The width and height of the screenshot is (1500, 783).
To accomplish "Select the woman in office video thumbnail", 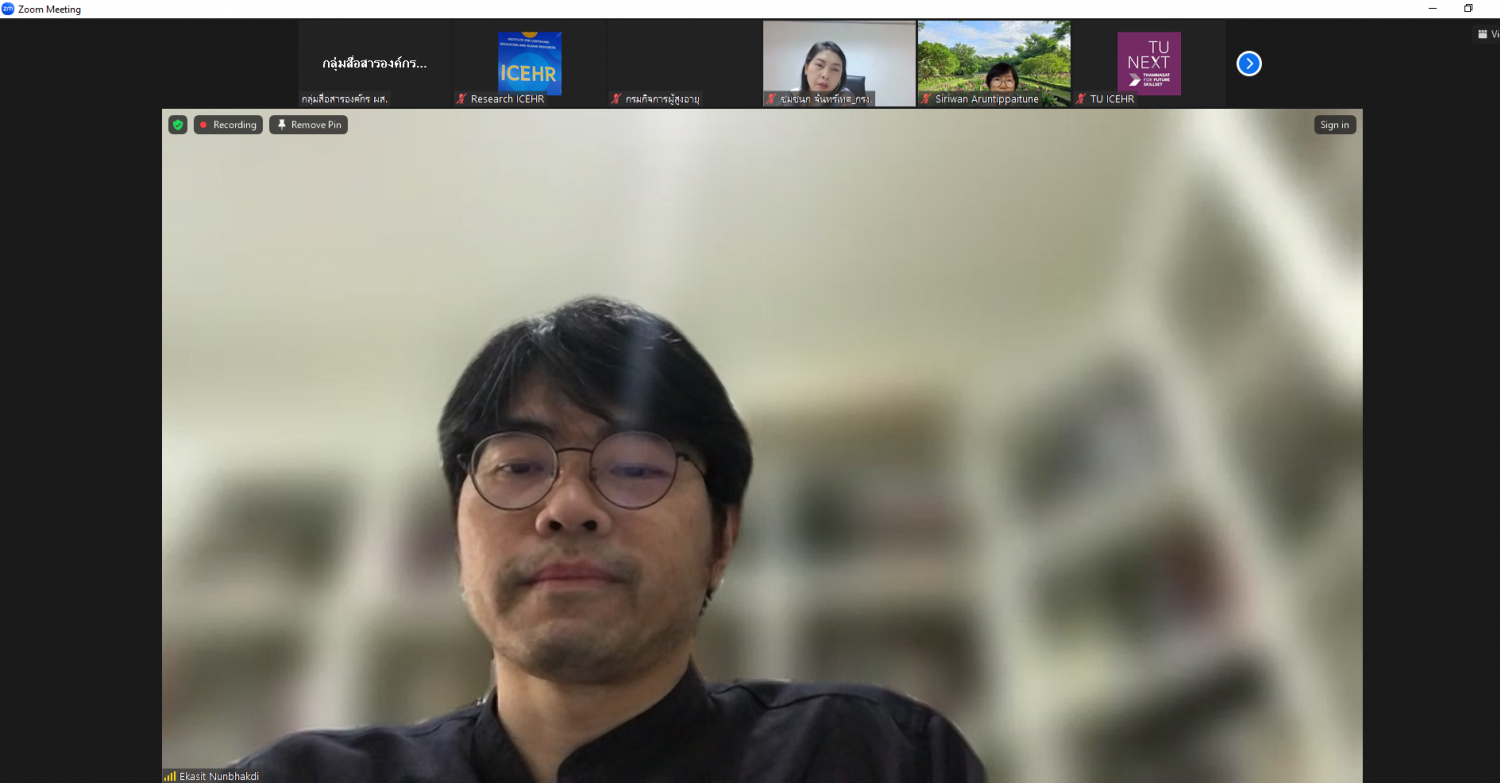I will tap(839, 64).
